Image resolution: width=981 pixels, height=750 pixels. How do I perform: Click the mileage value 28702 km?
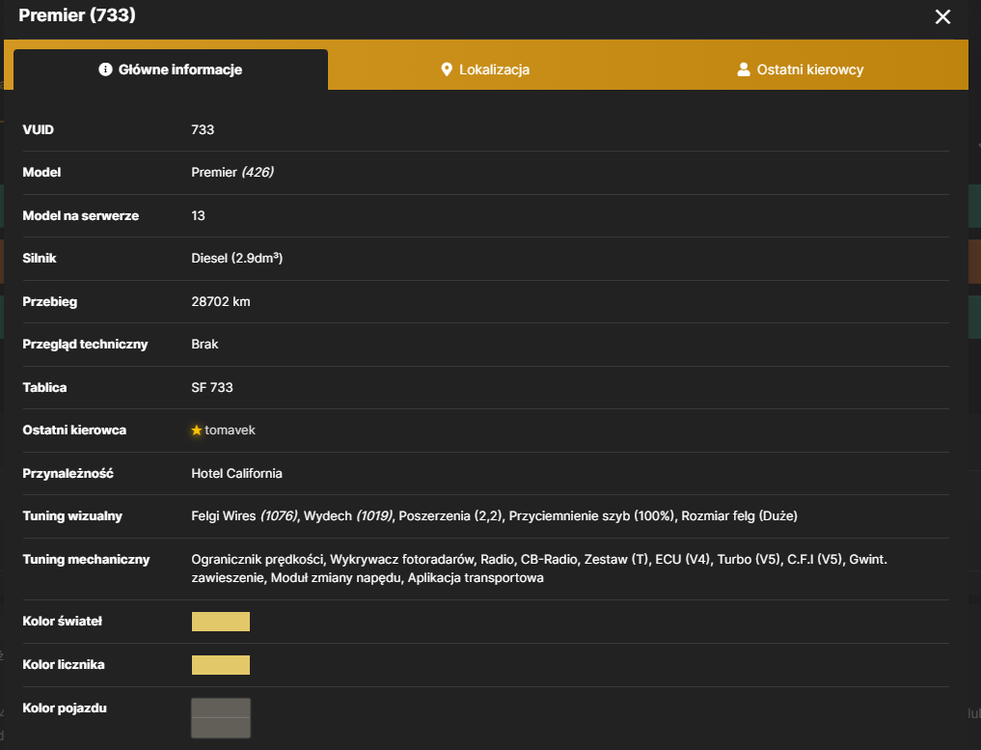pos(221,302)
